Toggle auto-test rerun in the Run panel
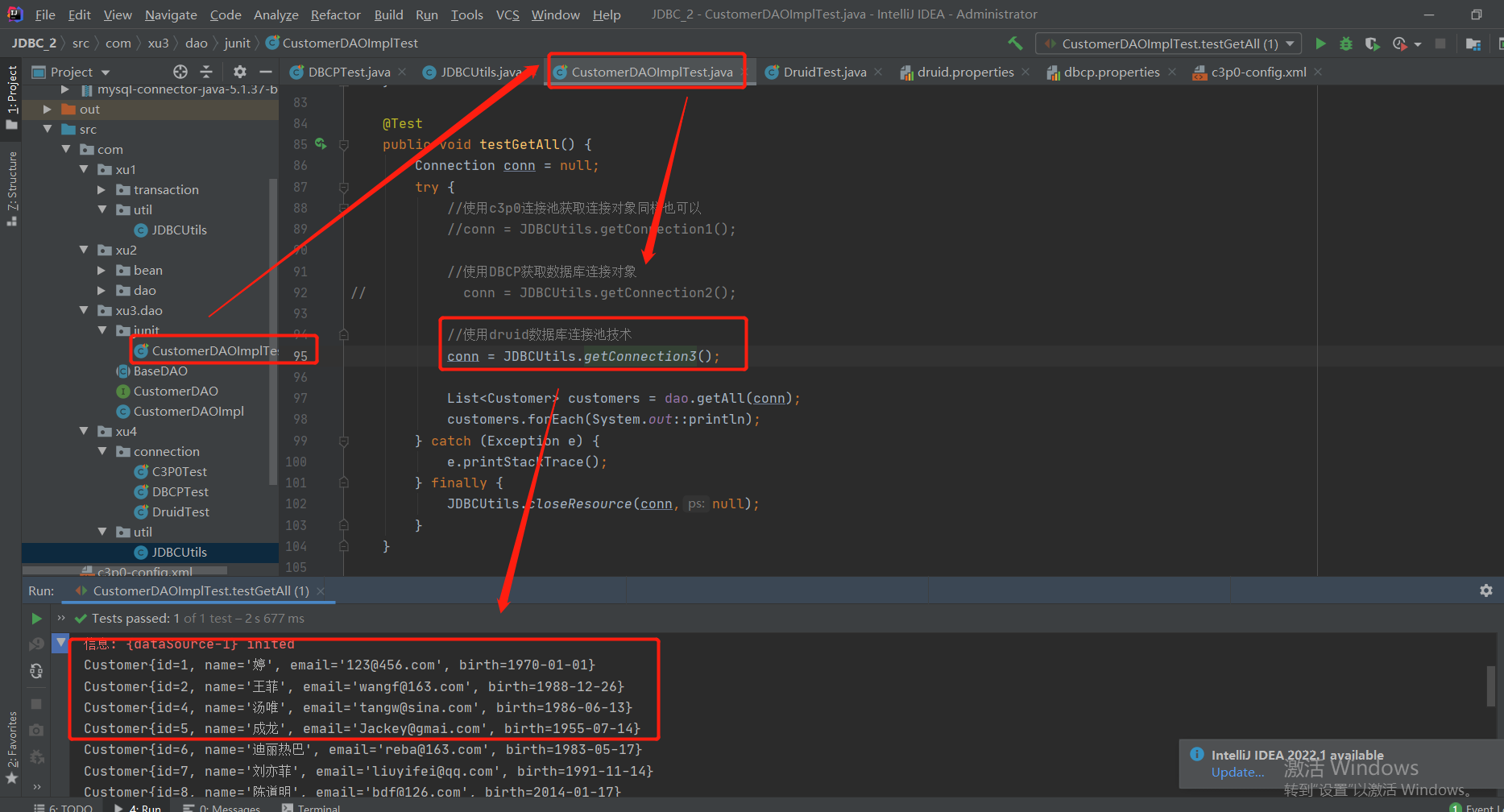This screenshot has width=1504, height=812. (36, 671)
